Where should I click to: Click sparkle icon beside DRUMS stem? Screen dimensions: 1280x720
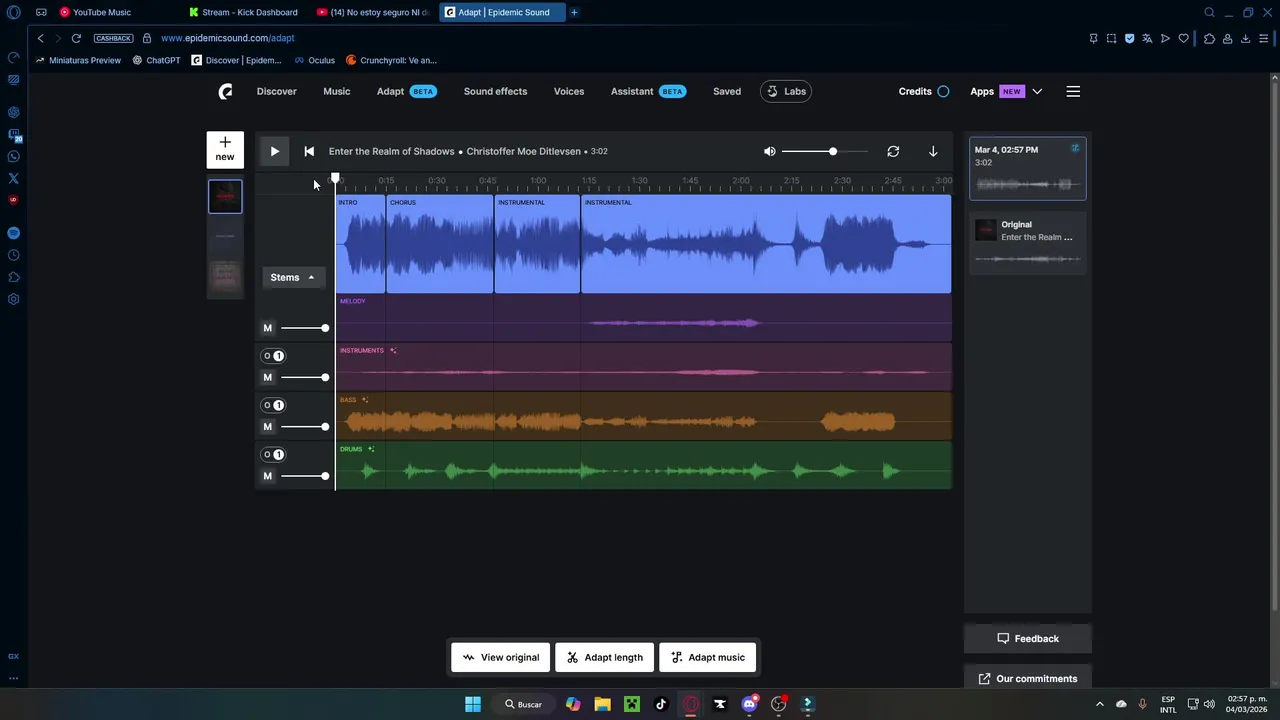(x=371, y=449)
